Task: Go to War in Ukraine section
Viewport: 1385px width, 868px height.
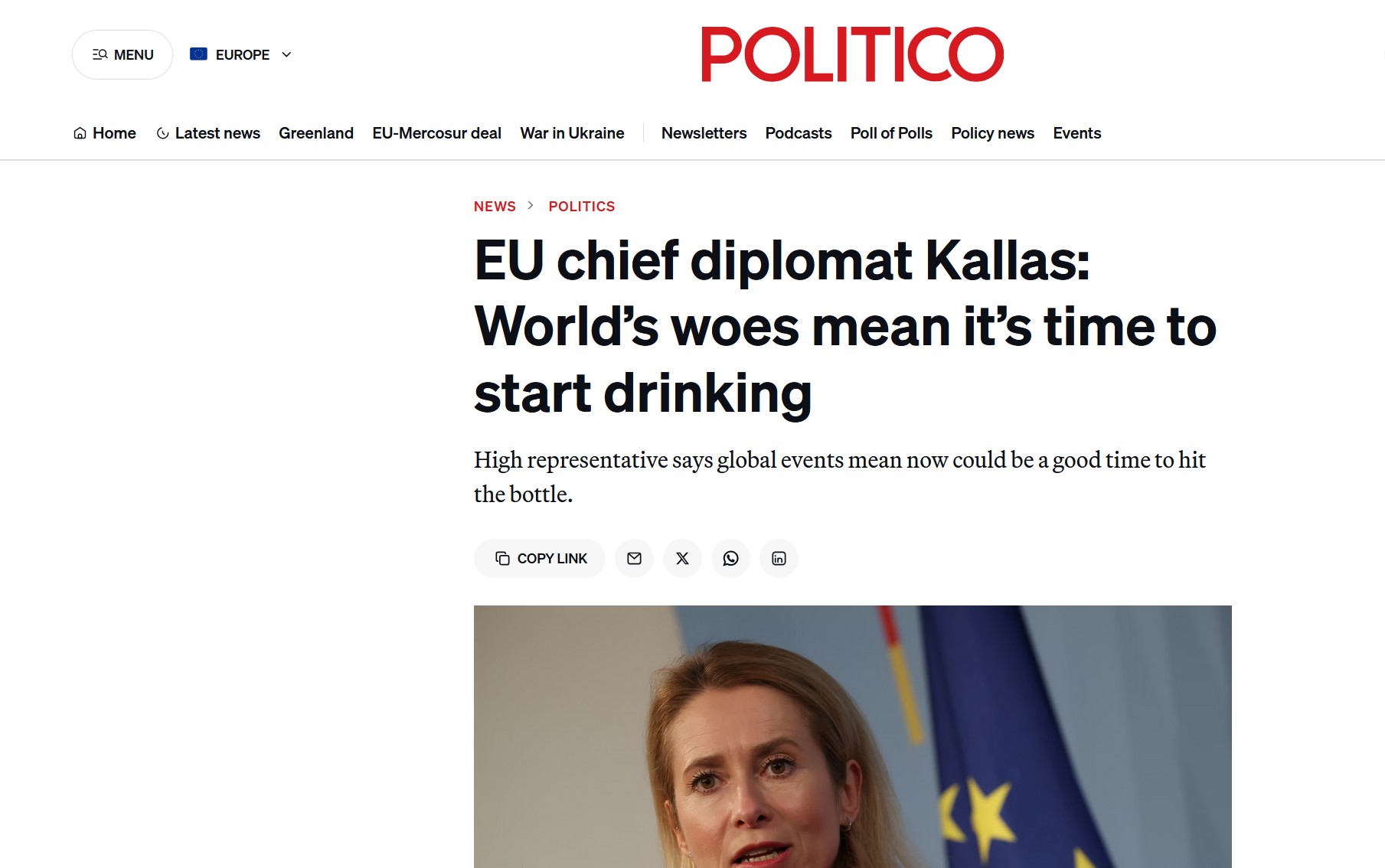Action: (x=572, y=133)
